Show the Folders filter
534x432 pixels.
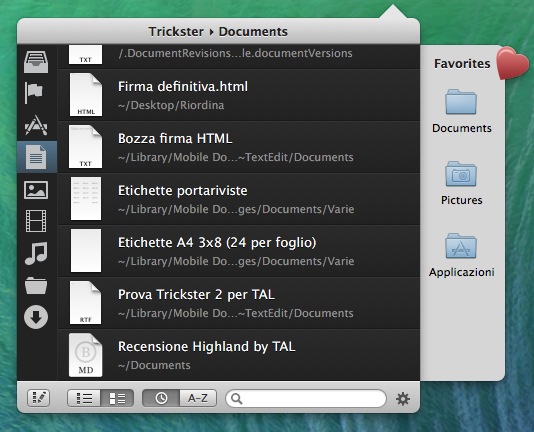(x=36, y=286)
